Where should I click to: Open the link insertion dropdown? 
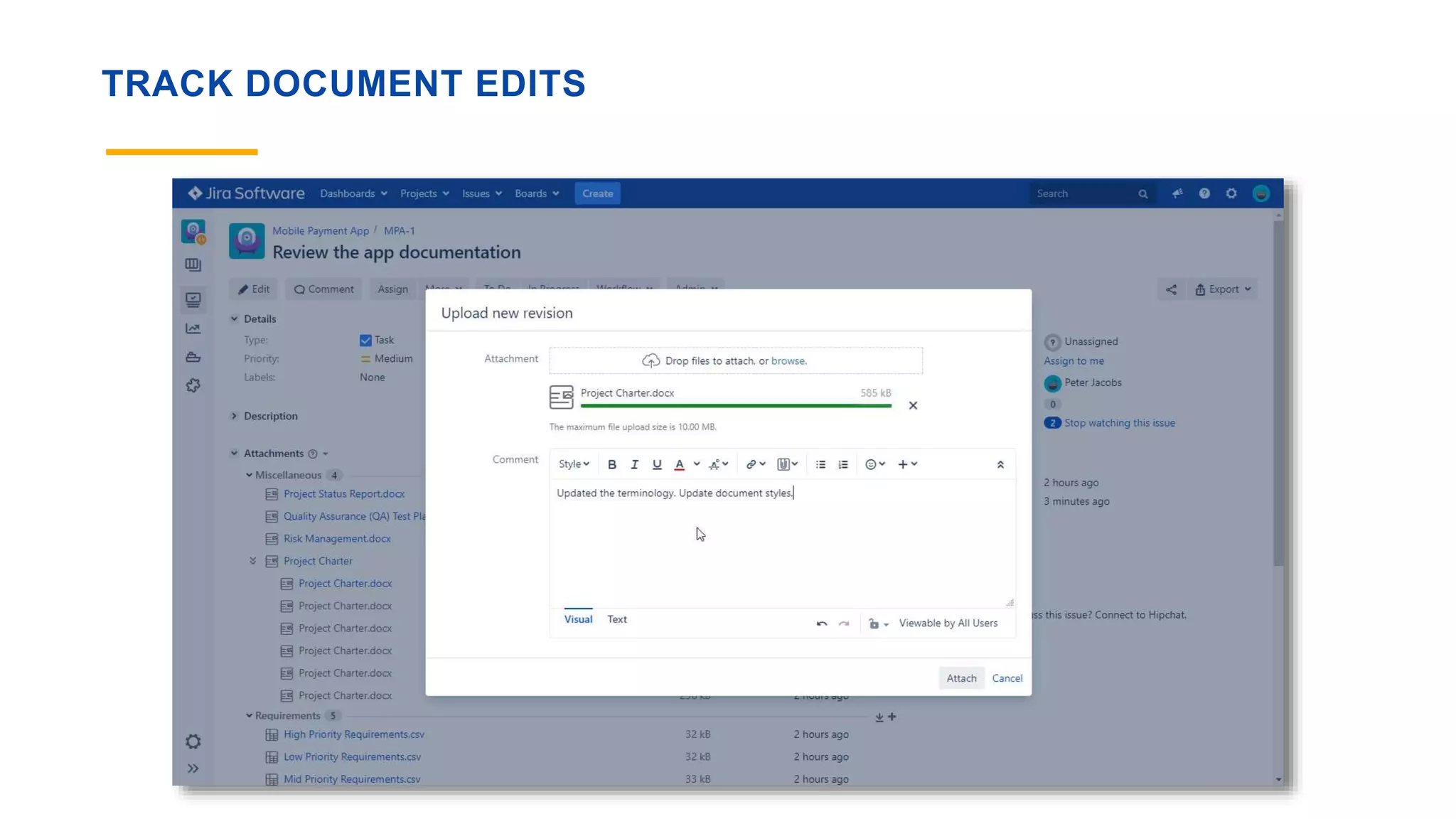point(755,464)
